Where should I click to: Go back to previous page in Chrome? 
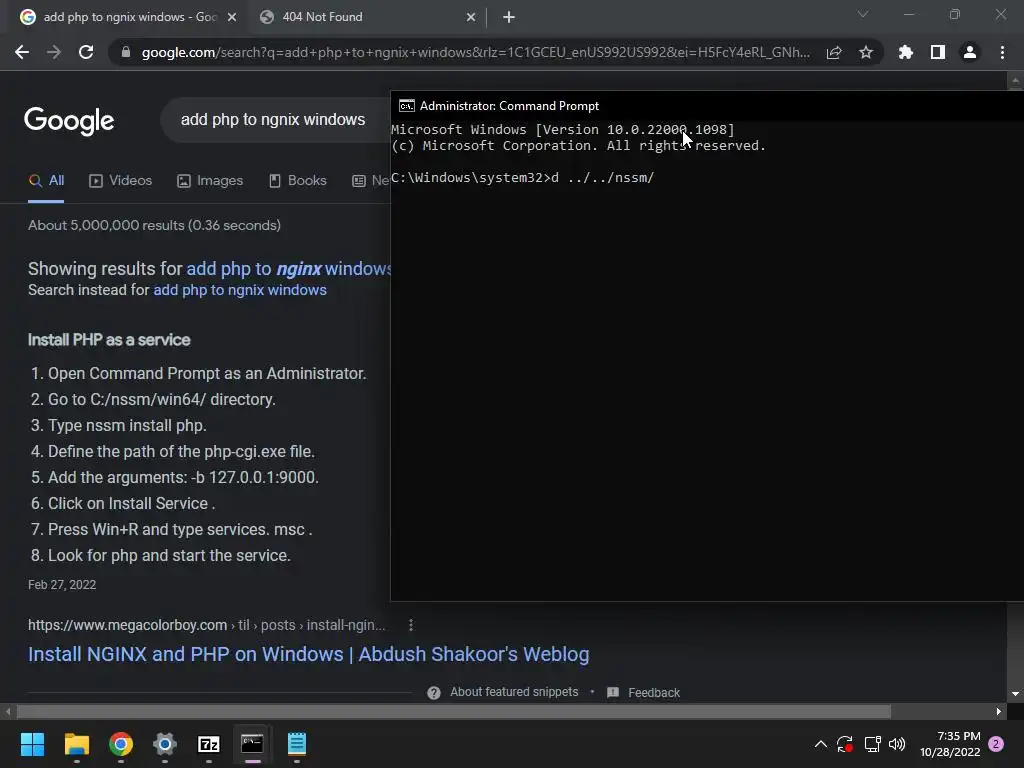[x=22, y=52]
